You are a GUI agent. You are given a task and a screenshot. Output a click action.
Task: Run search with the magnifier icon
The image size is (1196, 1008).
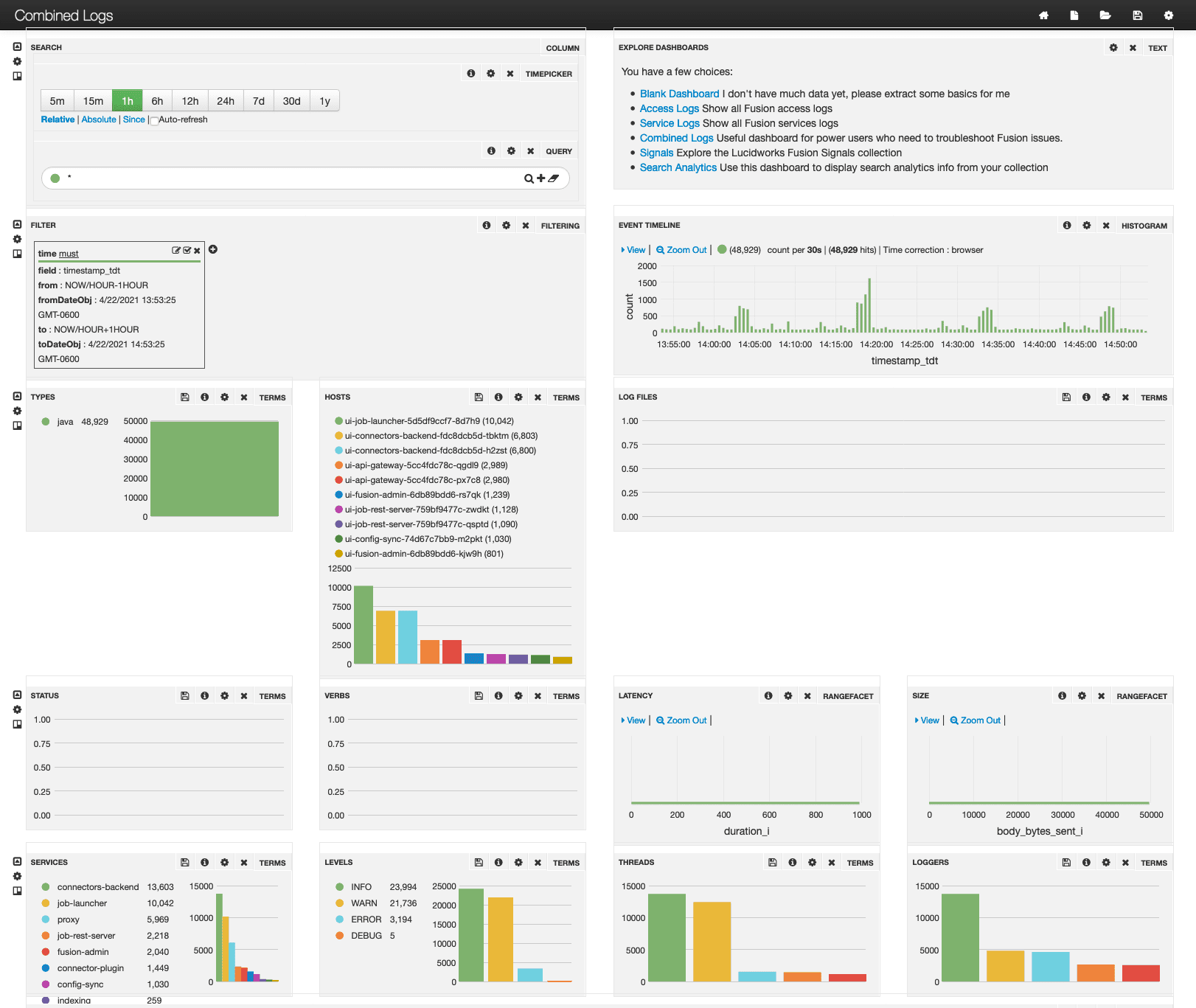coord(529,178)
